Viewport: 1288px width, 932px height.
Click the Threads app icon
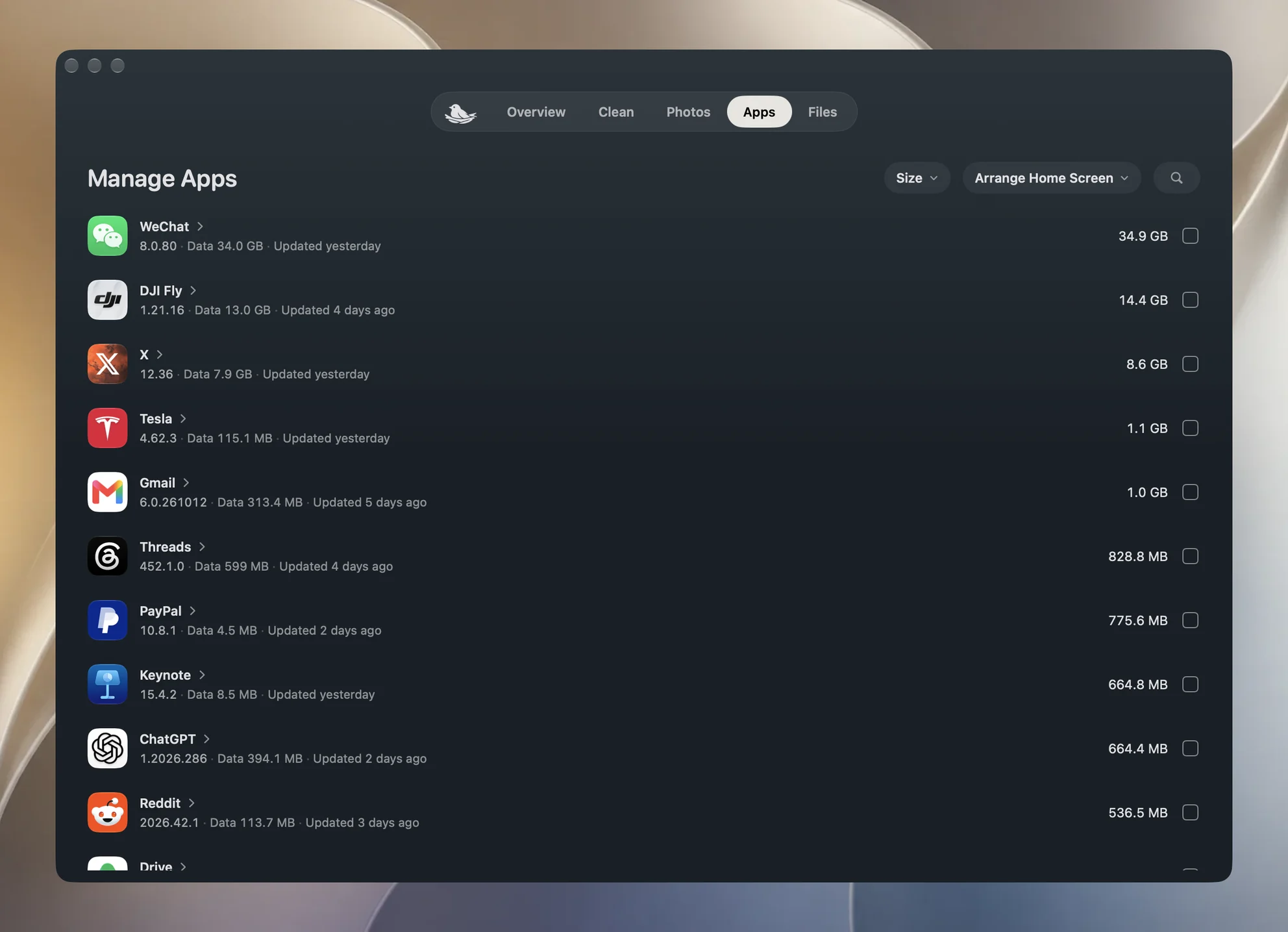click(x=108, y=556)
